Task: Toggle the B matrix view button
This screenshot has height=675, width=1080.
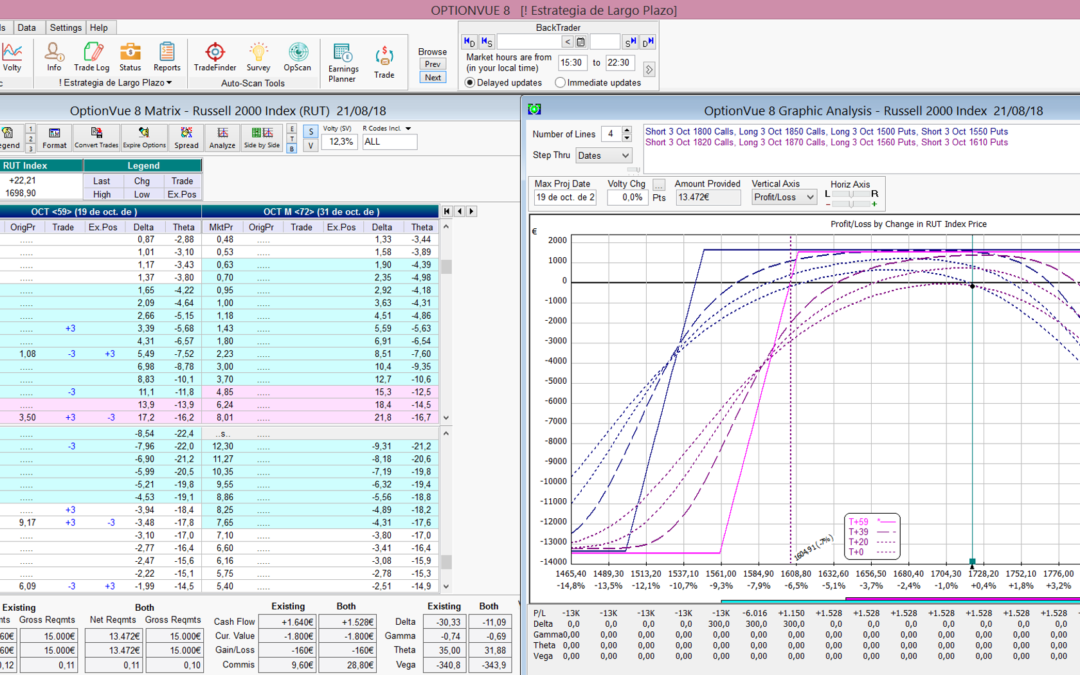Action: (292, 149)
